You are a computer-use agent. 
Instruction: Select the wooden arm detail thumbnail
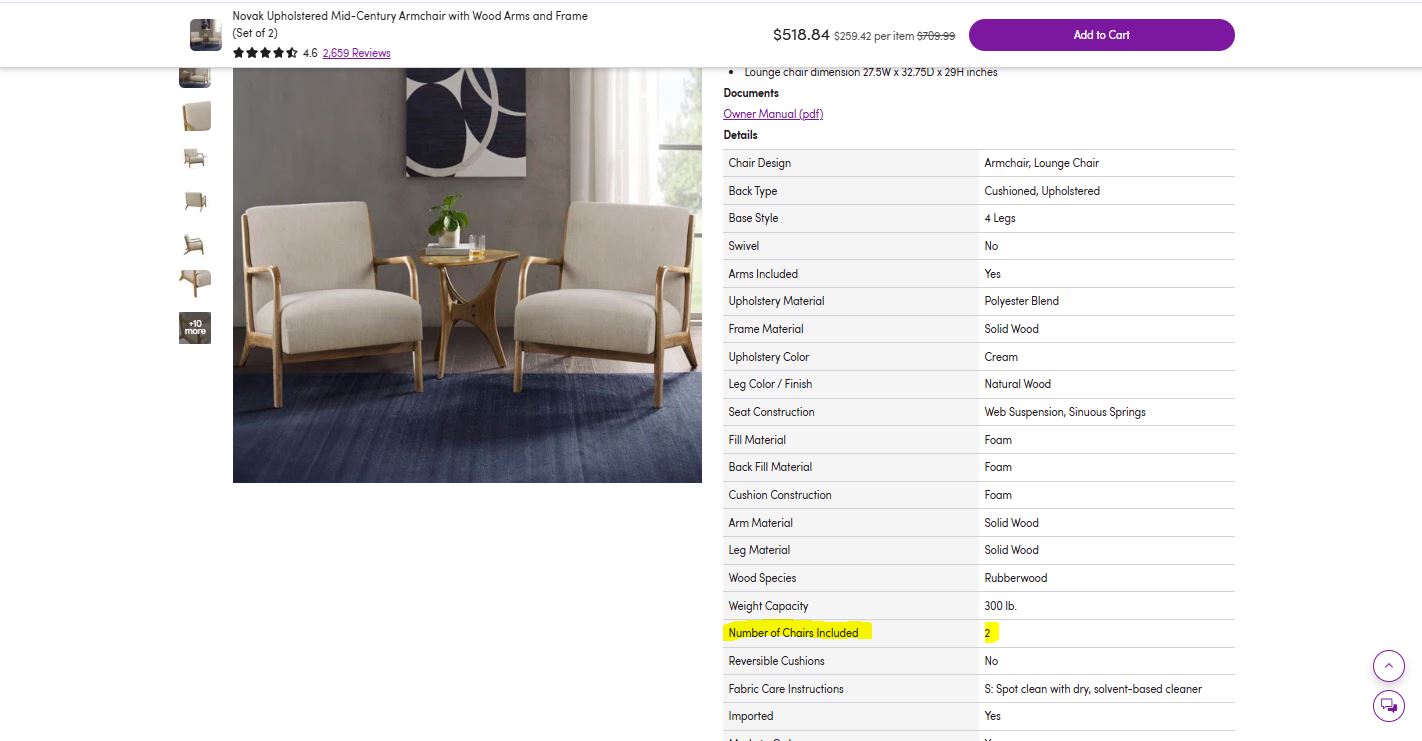(x=195, y=285)
